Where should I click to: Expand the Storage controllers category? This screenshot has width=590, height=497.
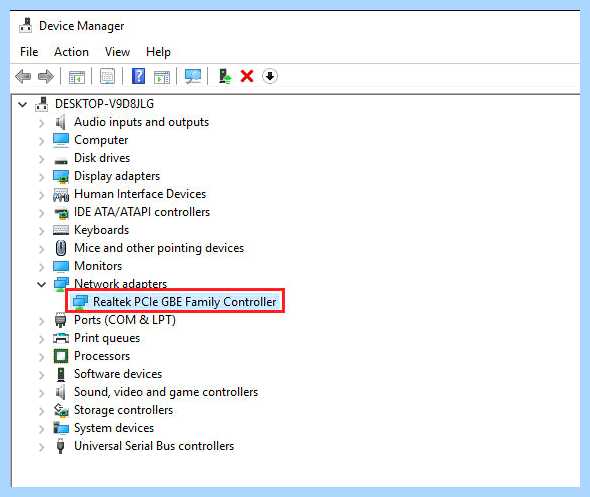pos(41,412)
